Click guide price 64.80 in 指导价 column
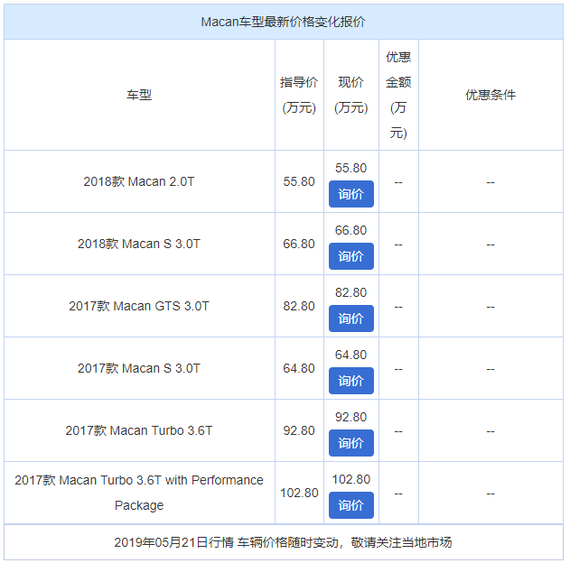The height and width of the screenshot is (563, 570). [299, 368]
